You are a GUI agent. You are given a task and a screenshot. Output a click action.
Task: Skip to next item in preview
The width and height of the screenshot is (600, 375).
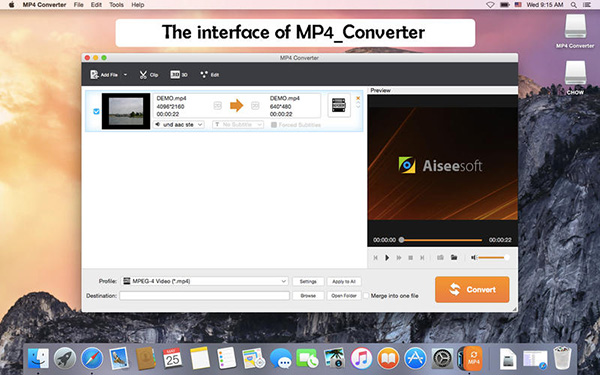[422, 258]
